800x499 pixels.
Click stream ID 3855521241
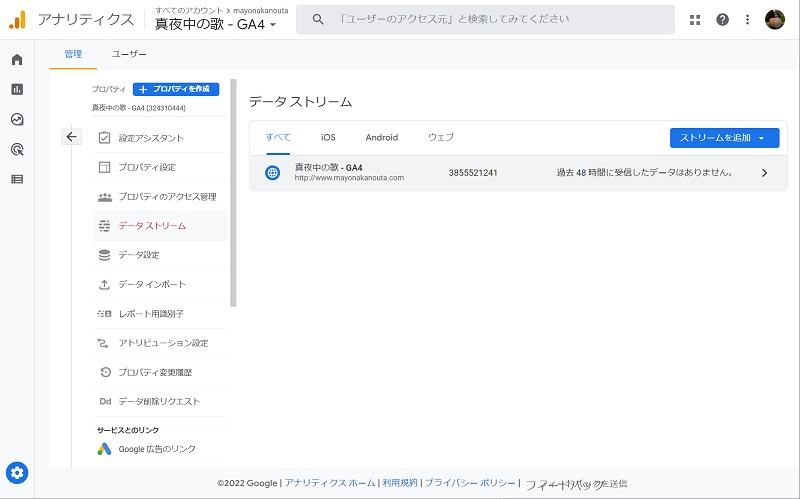(x=473, y=173)
